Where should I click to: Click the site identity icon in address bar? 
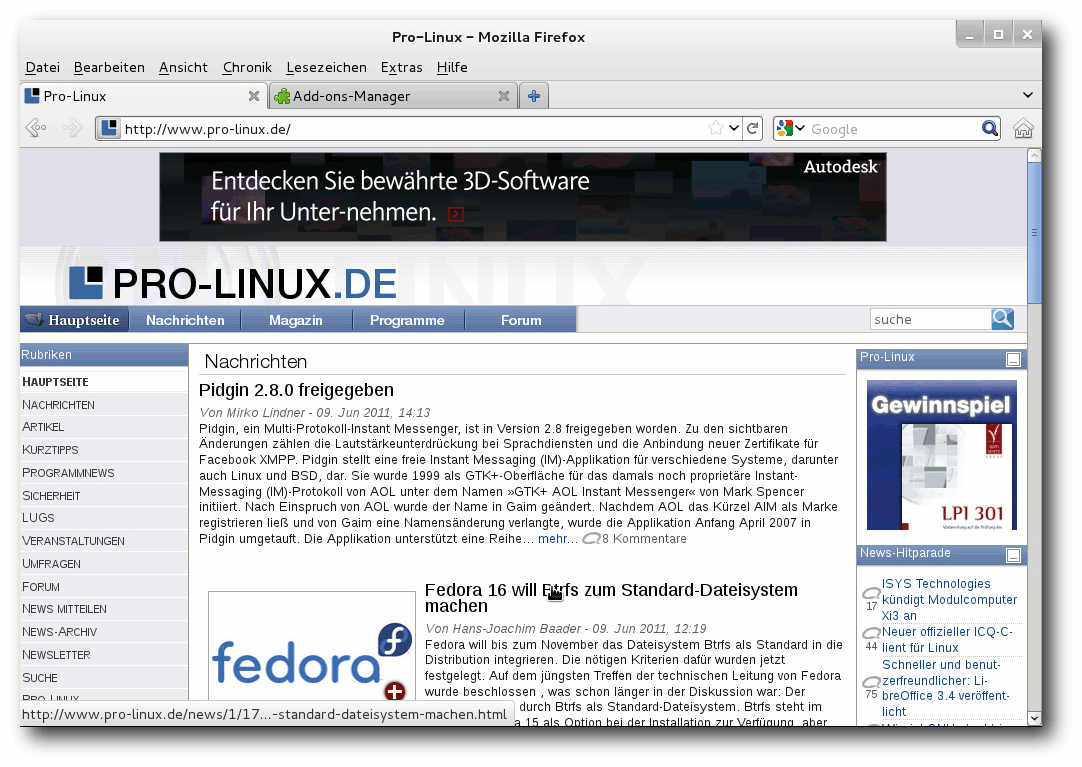pos(108,128)
